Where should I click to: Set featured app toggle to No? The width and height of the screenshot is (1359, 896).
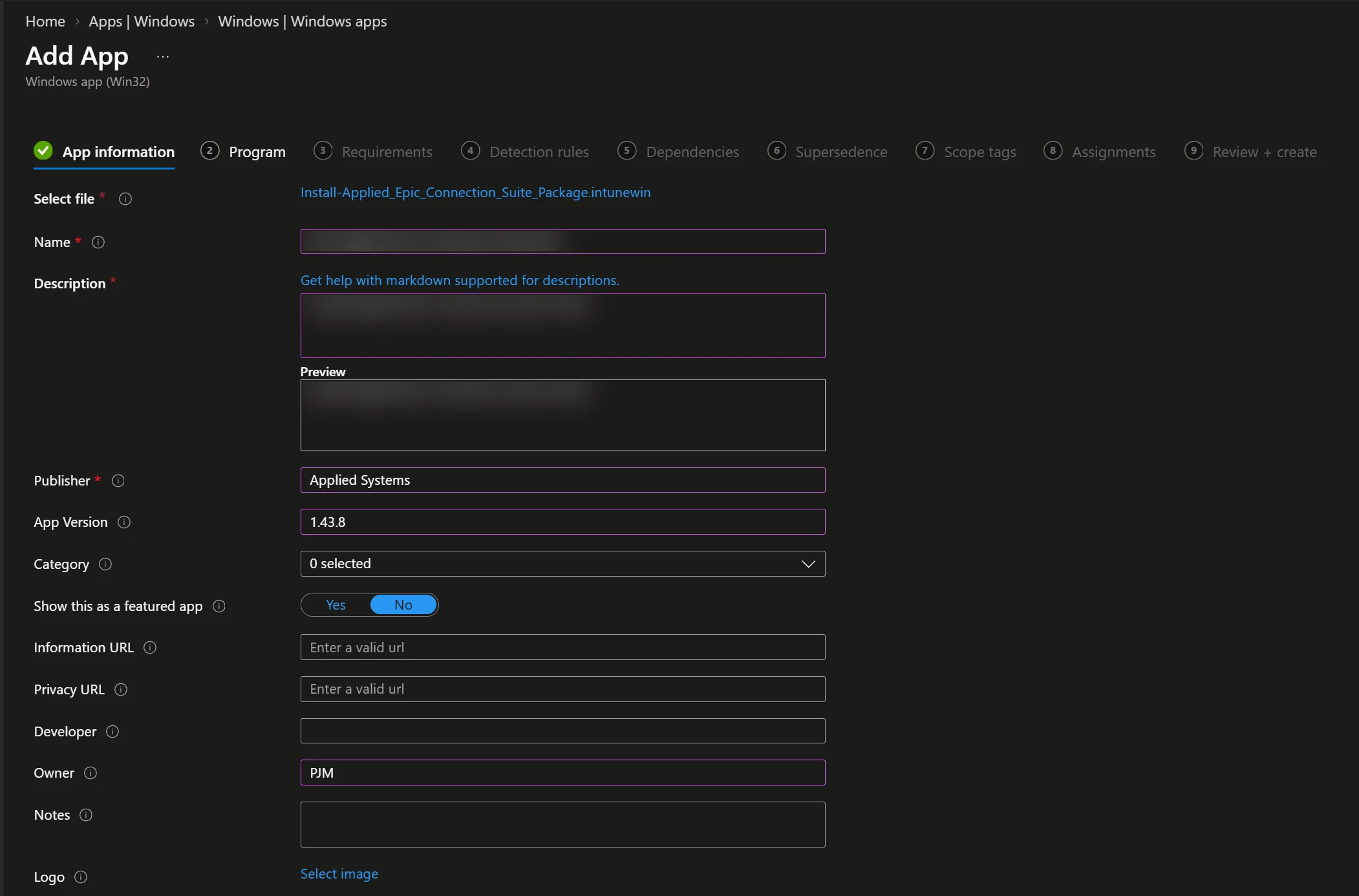tap(403, 605)
